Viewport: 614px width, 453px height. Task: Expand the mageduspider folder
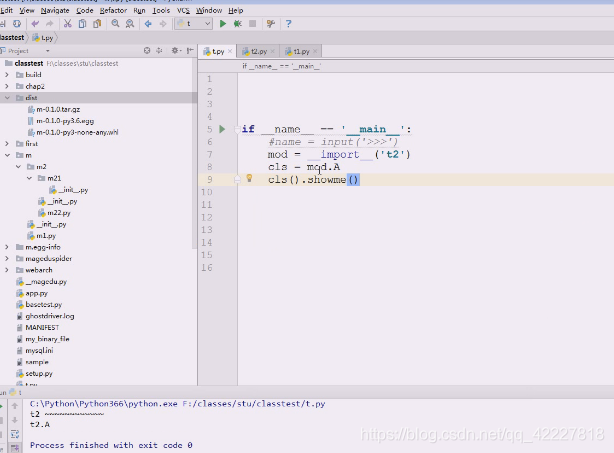(x=7, y=258)
